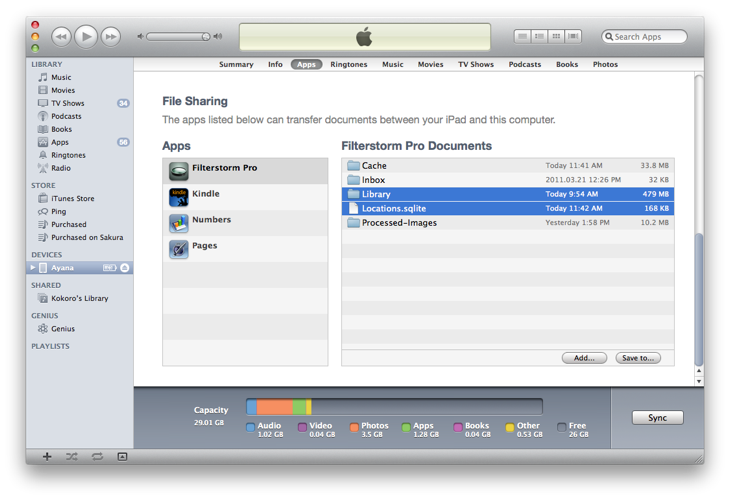Eject the Ayana device

click(x=125, y=268)
